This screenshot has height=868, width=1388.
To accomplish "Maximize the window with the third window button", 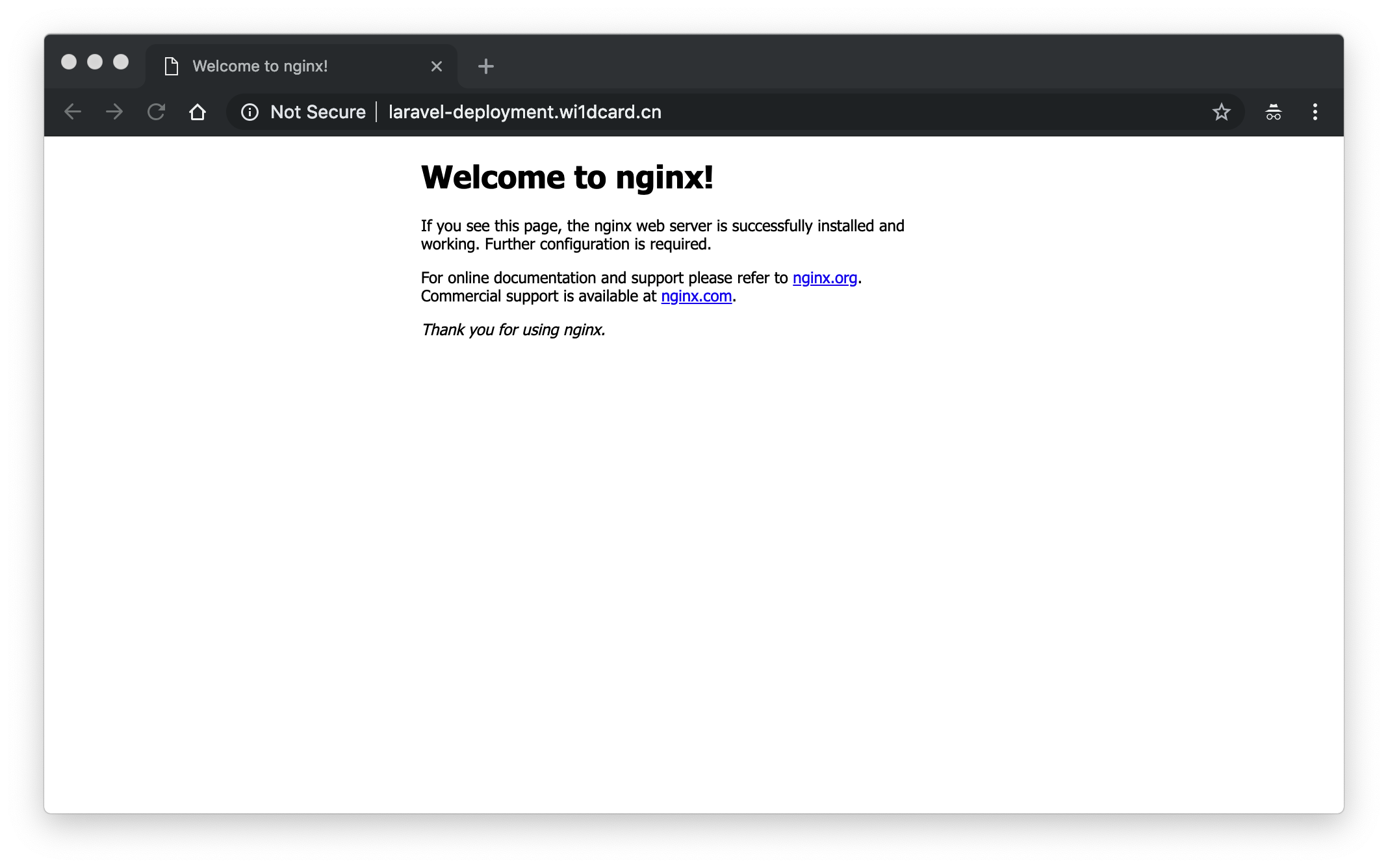I will pyautogui.click(x=121, y=62).
